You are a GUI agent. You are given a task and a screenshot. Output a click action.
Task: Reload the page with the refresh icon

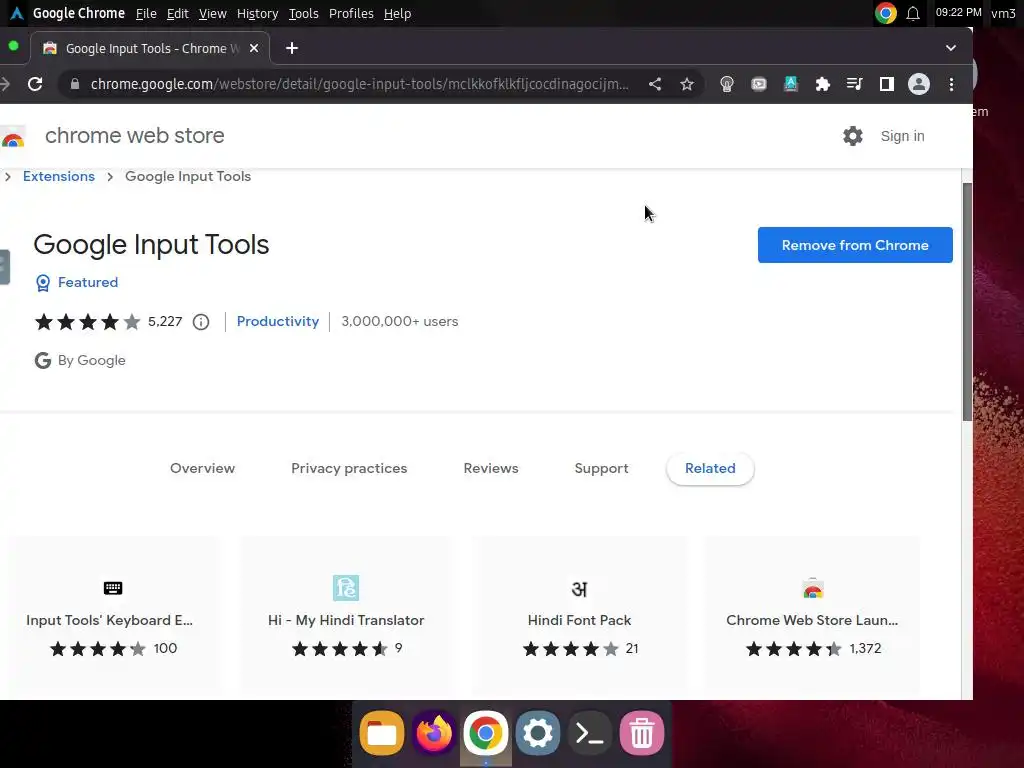click(35, 84)
